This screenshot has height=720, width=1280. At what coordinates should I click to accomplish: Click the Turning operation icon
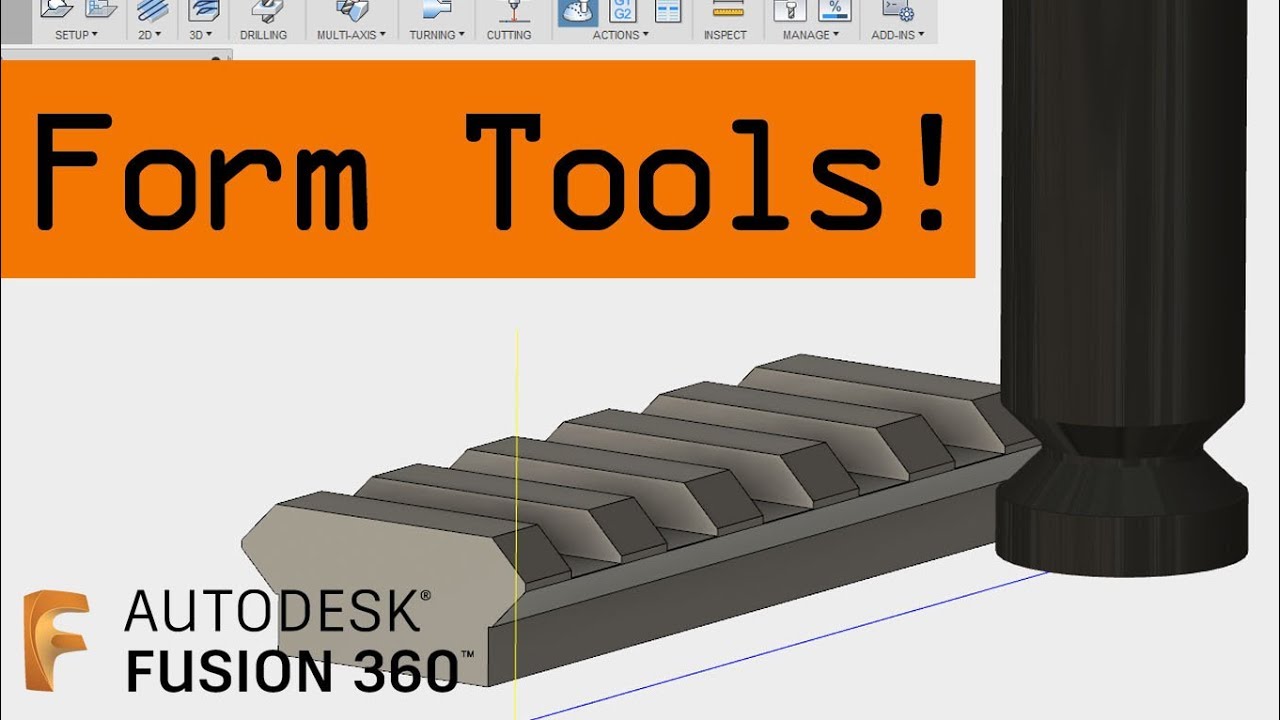436,10
